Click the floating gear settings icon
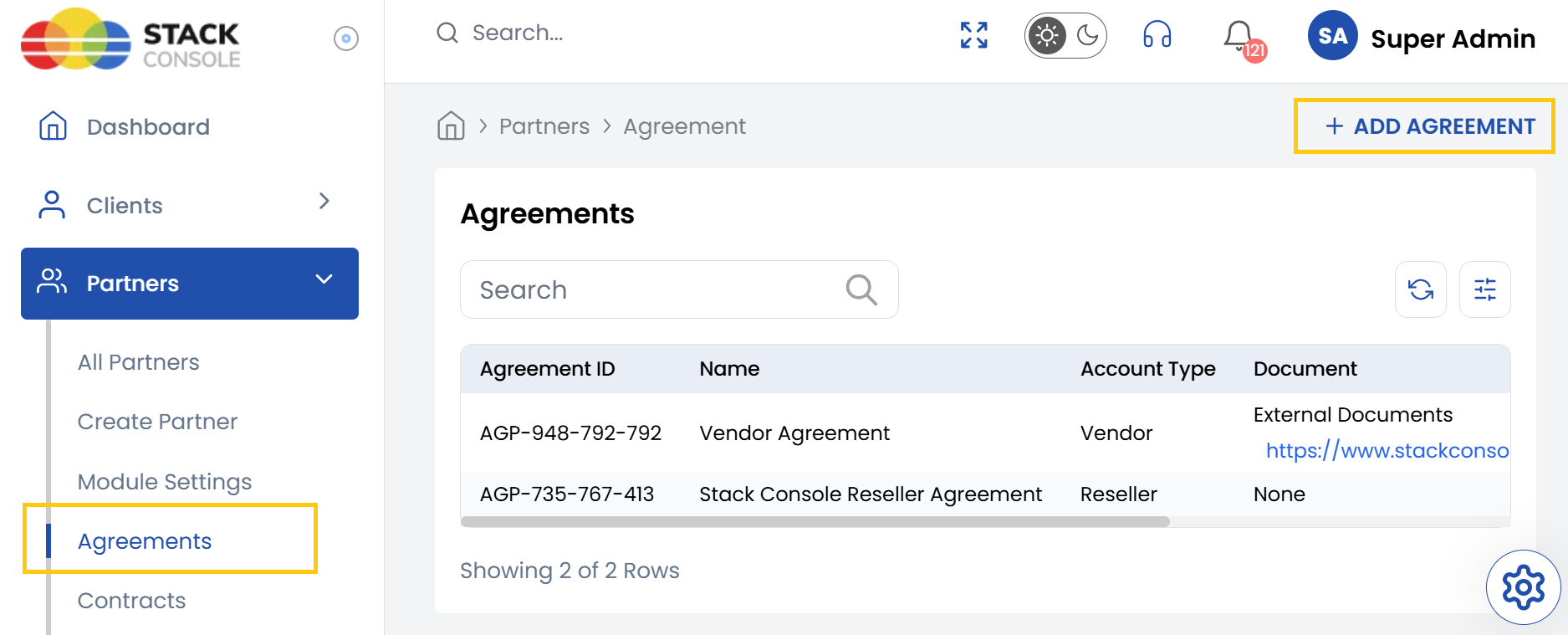This screenshot has width=1568, height=635. 1523,587
